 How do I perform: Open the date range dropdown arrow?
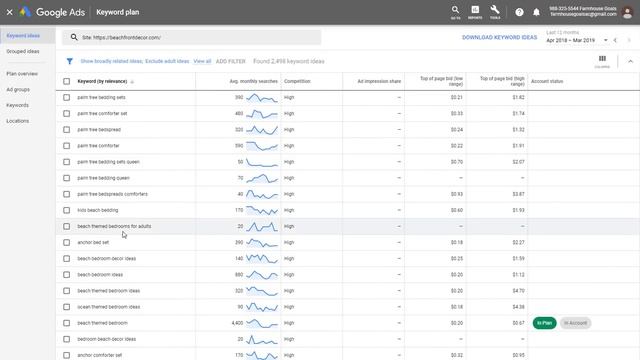[x=606, y=40]
